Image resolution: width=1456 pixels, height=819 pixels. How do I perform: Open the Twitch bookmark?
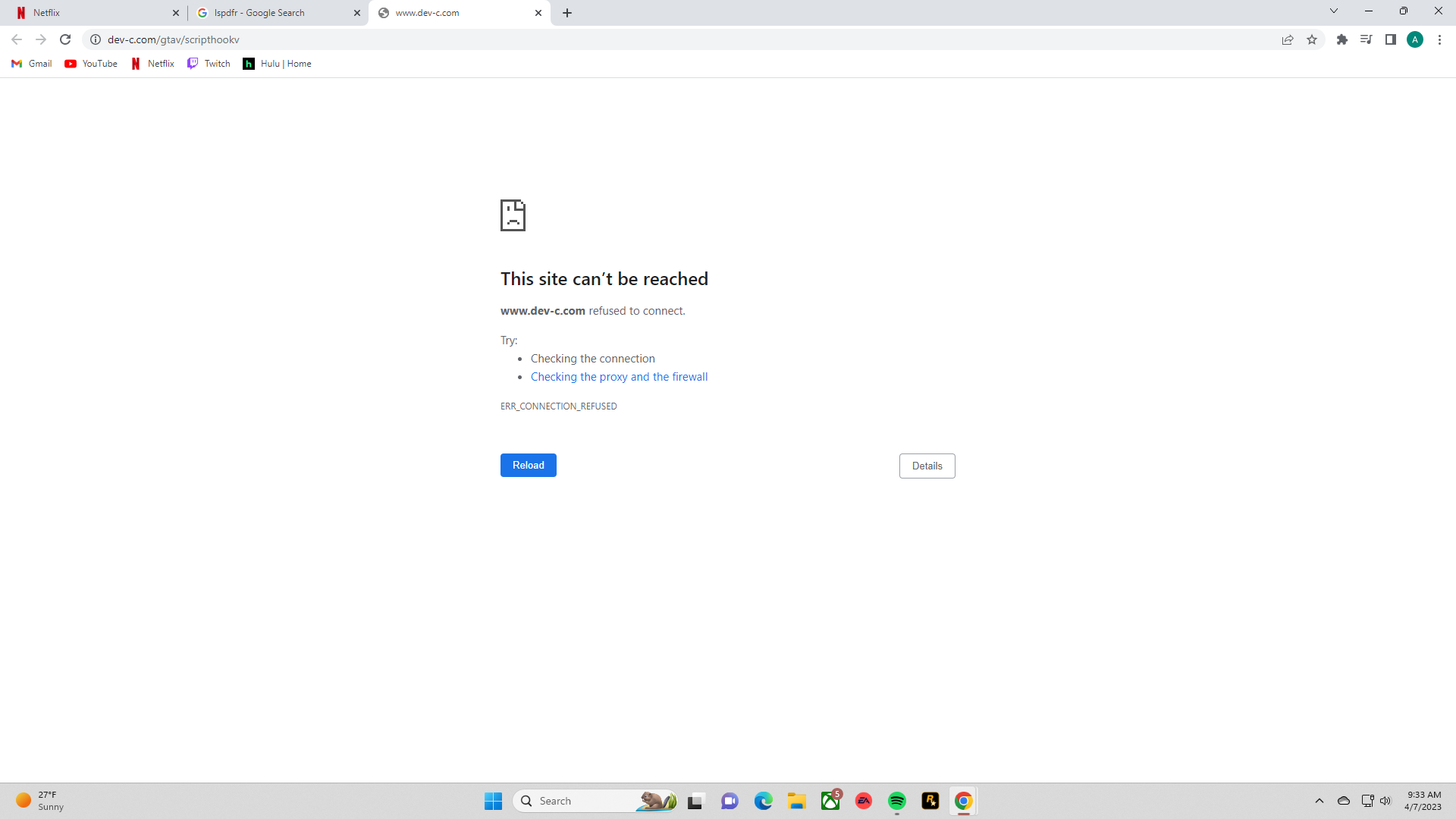[x=209, y=64]
